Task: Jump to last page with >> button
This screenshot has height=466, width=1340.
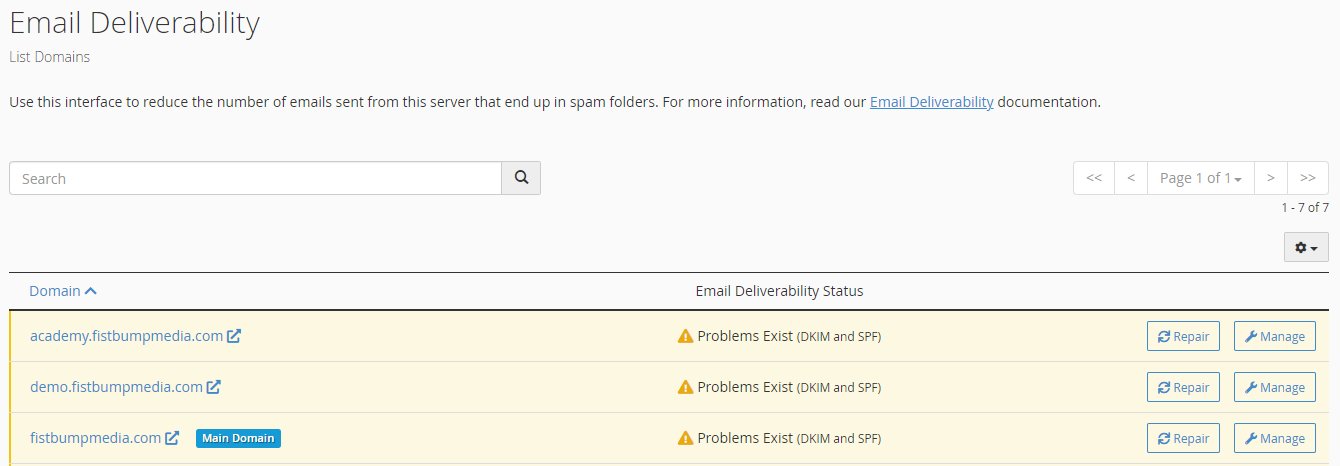Action: coord(1307,178)
